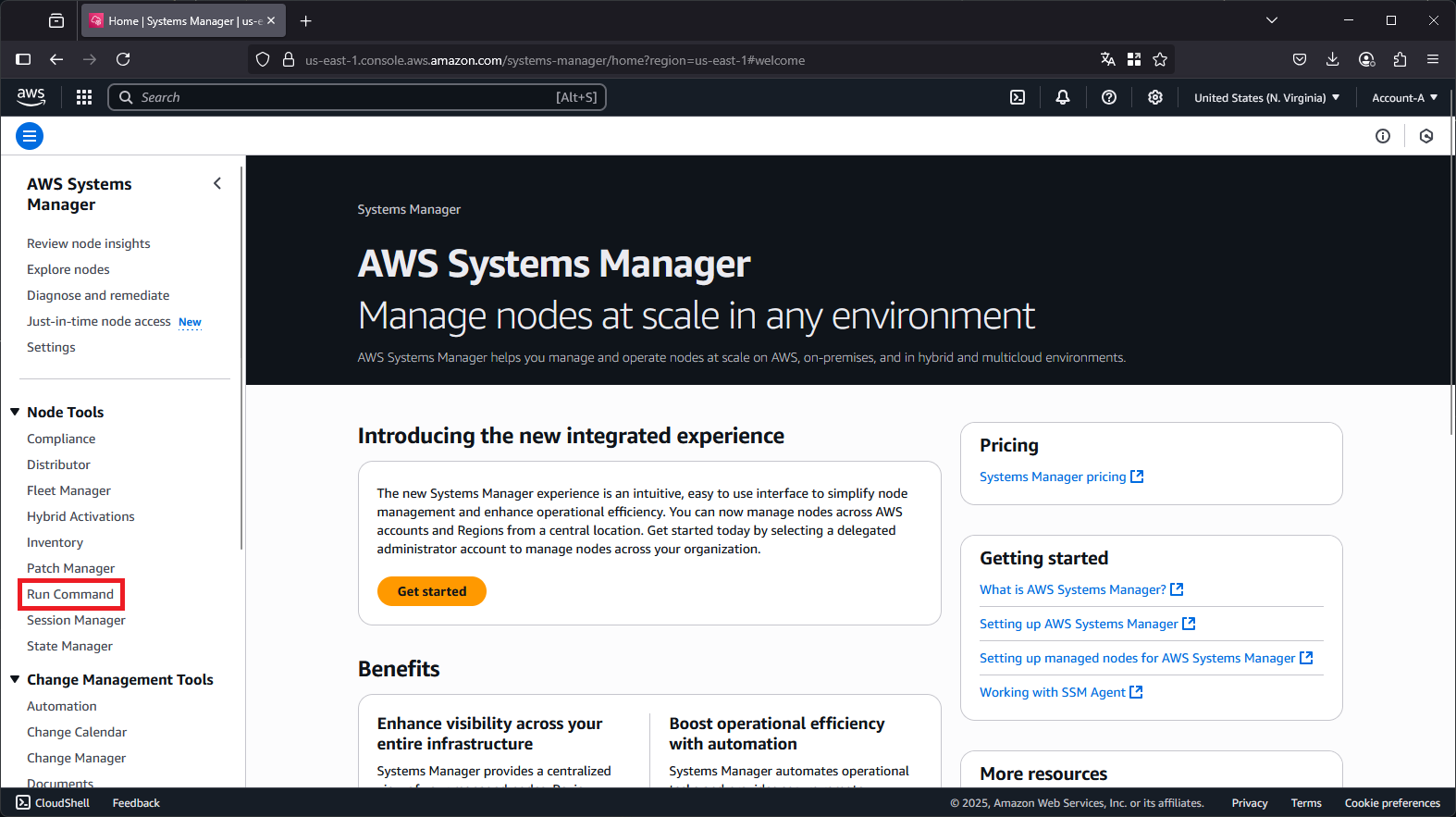Open Session Manager in sidebar
Viewport: 1456px width, 817px height.
click(76, 620)
